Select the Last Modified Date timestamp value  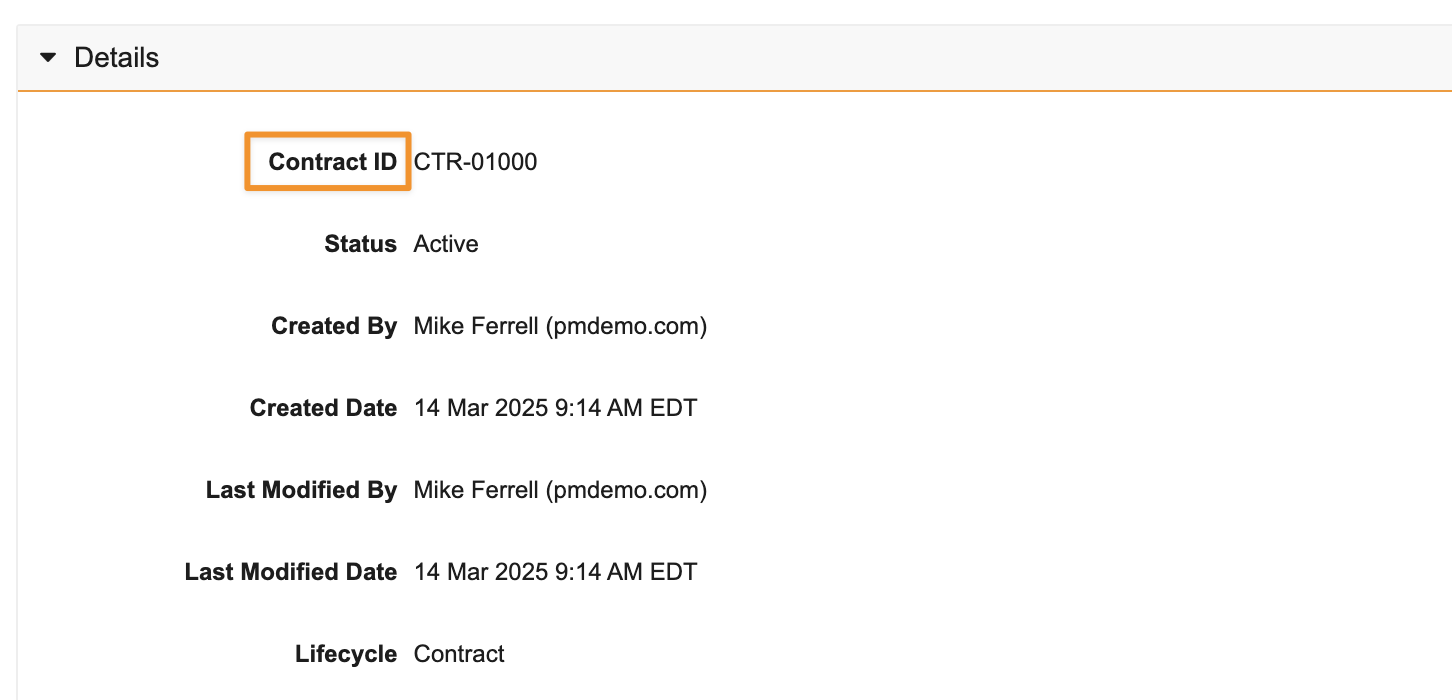click(555, 572)
